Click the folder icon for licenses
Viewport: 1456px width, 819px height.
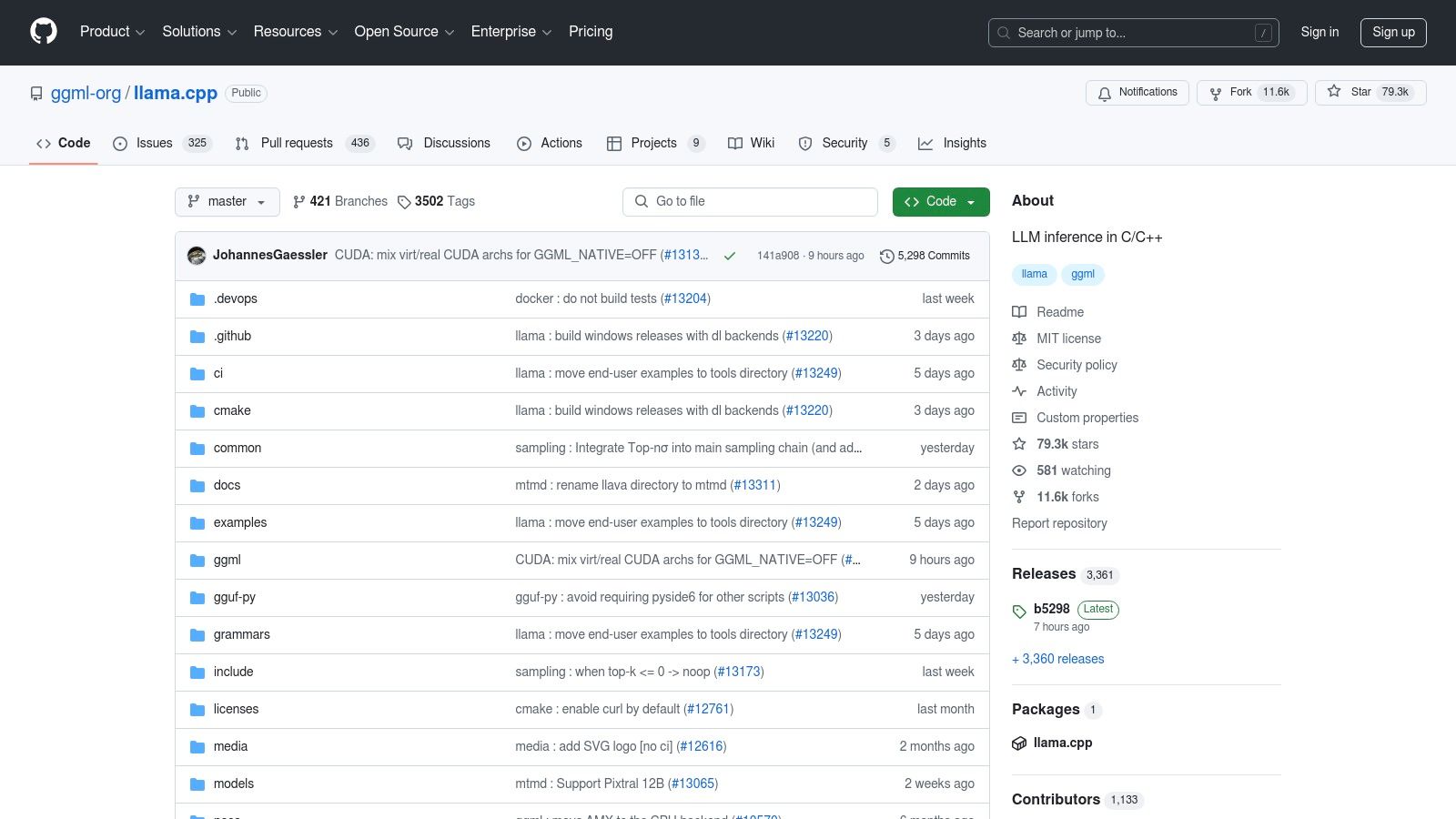[x=197, y=710]
